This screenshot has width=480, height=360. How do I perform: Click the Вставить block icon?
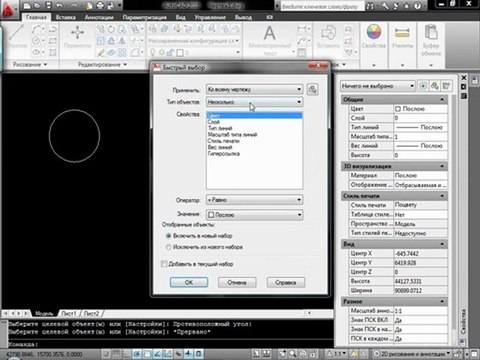(x=328, y=36)
